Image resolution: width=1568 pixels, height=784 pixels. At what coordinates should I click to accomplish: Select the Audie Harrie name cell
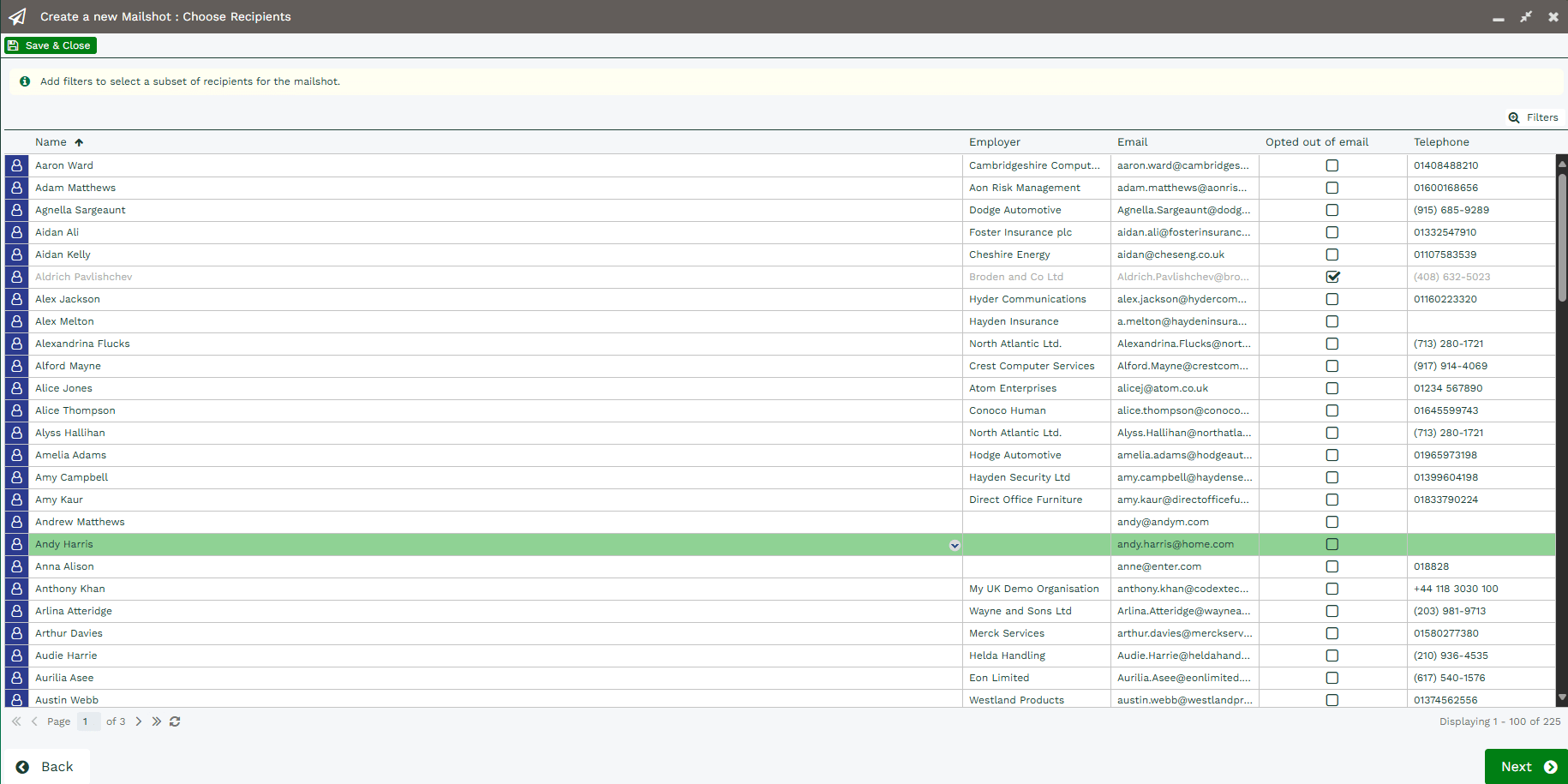point(495,655)
